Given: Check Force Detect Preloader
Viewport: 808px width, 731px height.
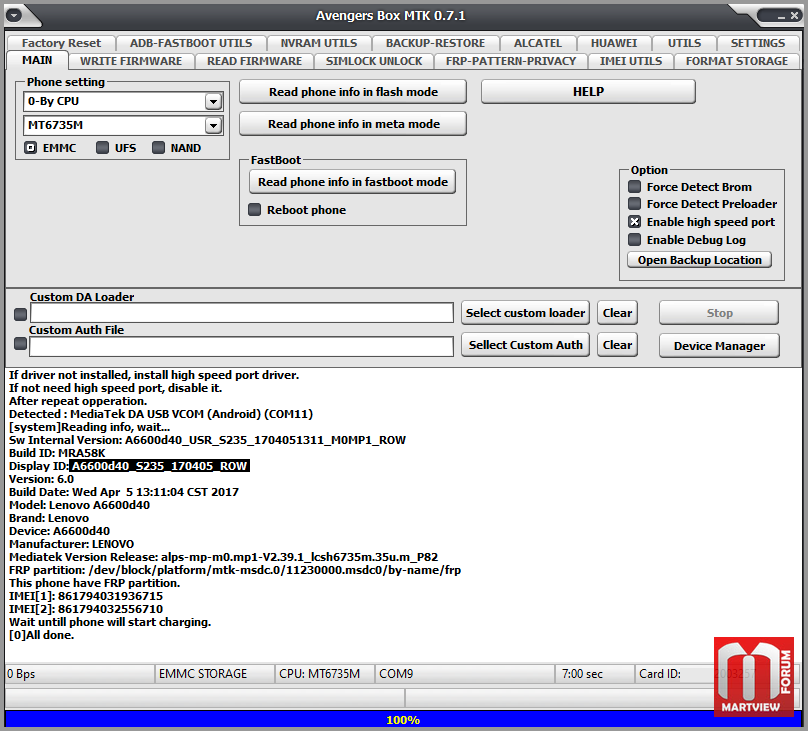Looking at the screenshot, I should (x=635, y=203).
